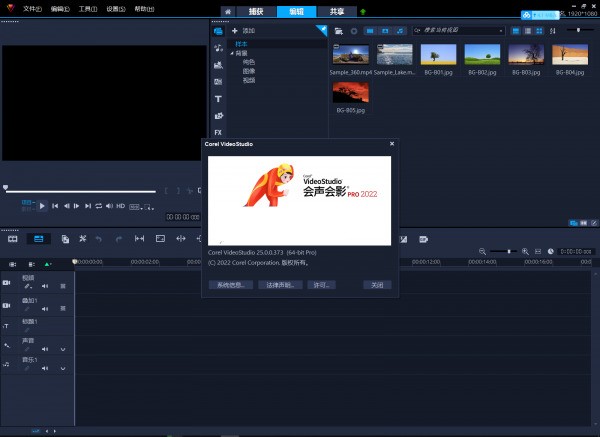600x437 pixels.
Task: Open the Title (T) library panel
Action: (x=218, y=98)
